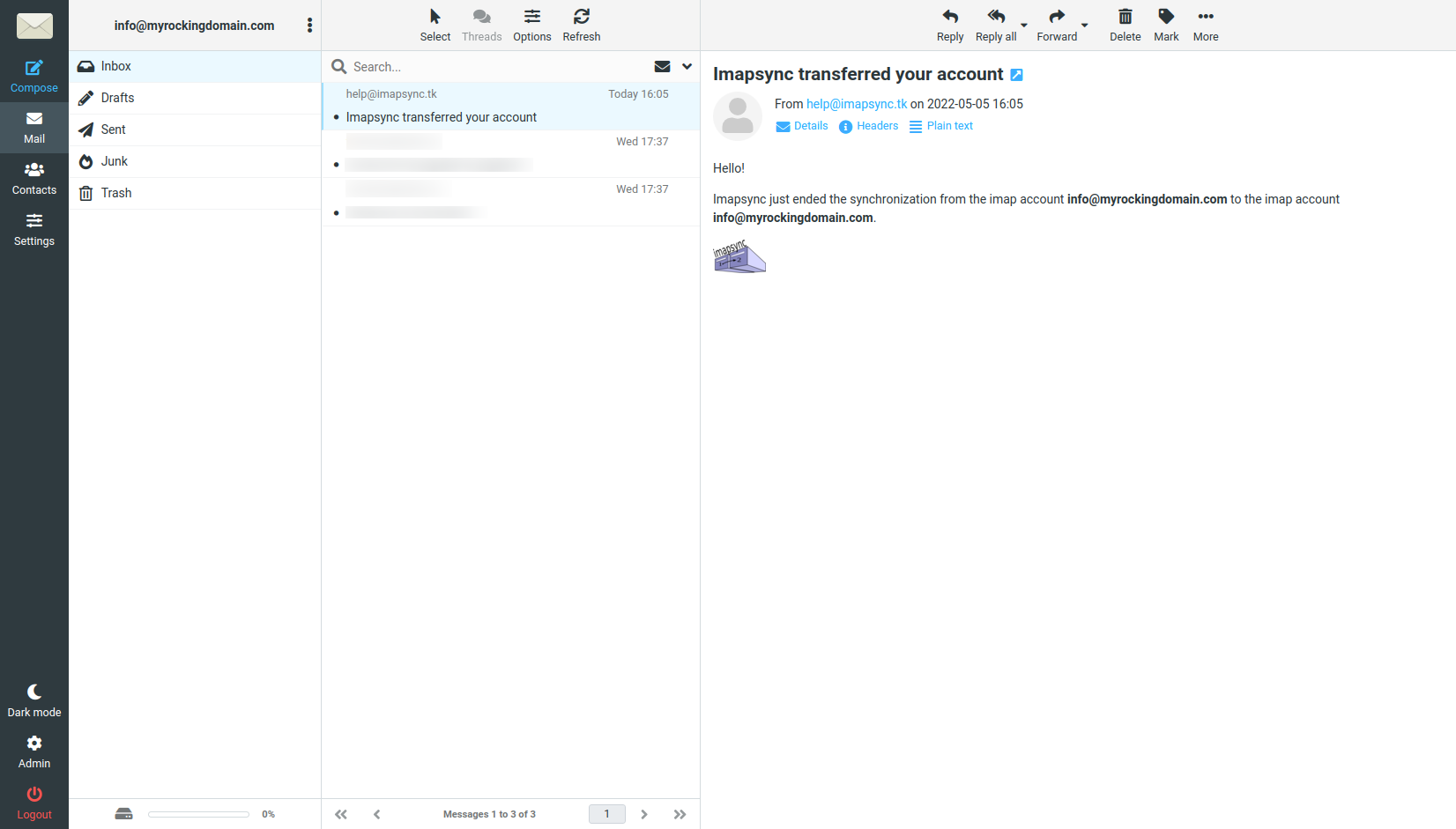
Task: Click the search magnifier icon
Action: point(339,66)
